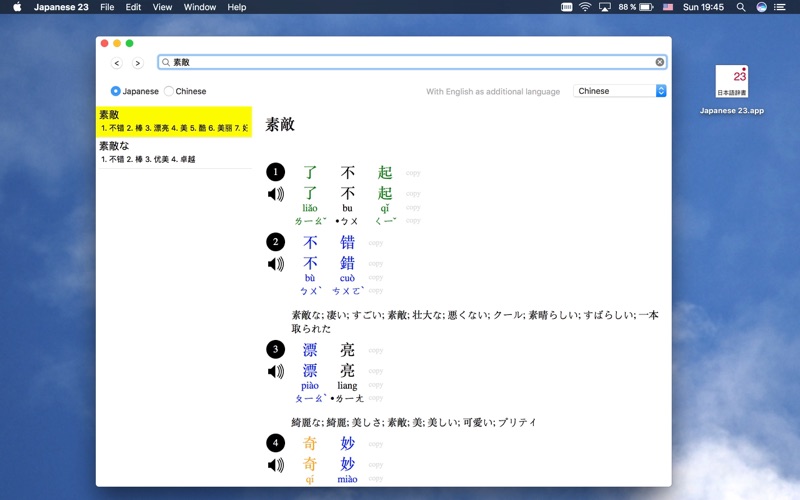Image resolution: width=800 pixels, height=500 pixels.
Task: Select the Japanese radio button
Action: tap(116, 91)
